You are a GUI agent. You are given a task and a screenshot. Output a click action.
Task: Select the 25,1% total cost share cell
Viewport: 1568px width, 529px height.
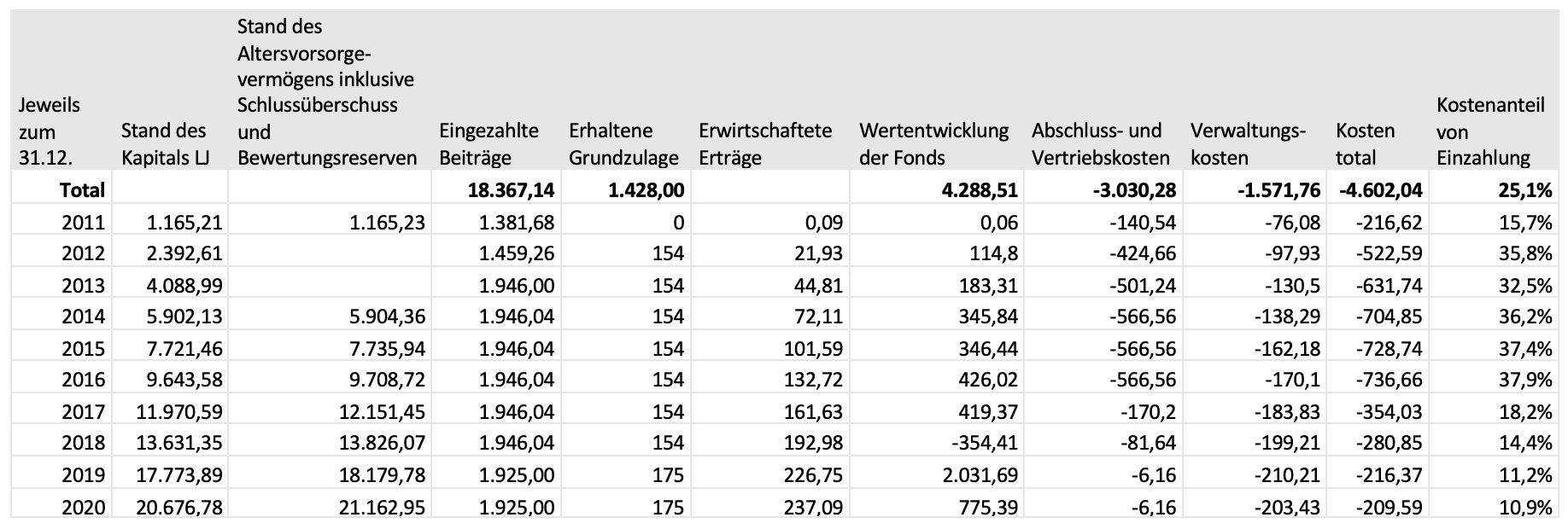[1525, 190]
